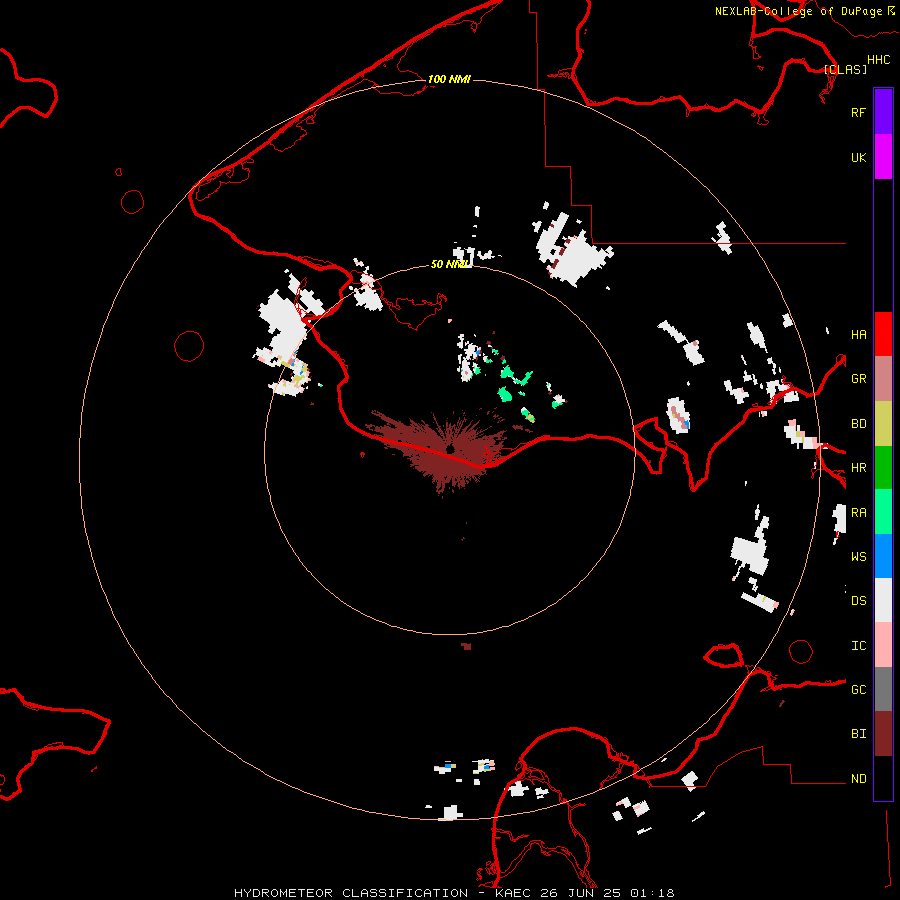900x900 pixels.
Task: Click the BI dark red legend swatch
Action: (x=883, y=734)
